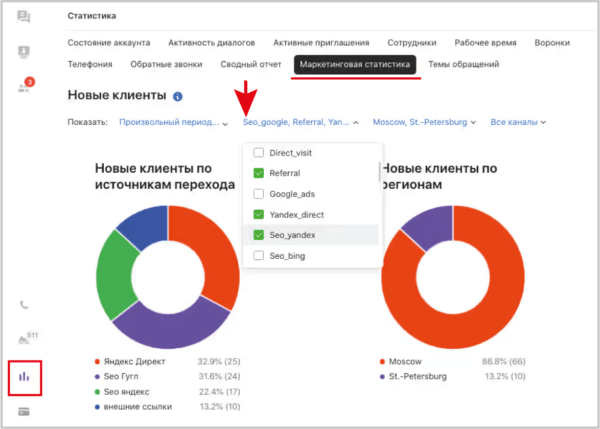This screenshot has height=429, width=600.
Task: Click the Moscow legend color dot
Action: coord(382,362)
